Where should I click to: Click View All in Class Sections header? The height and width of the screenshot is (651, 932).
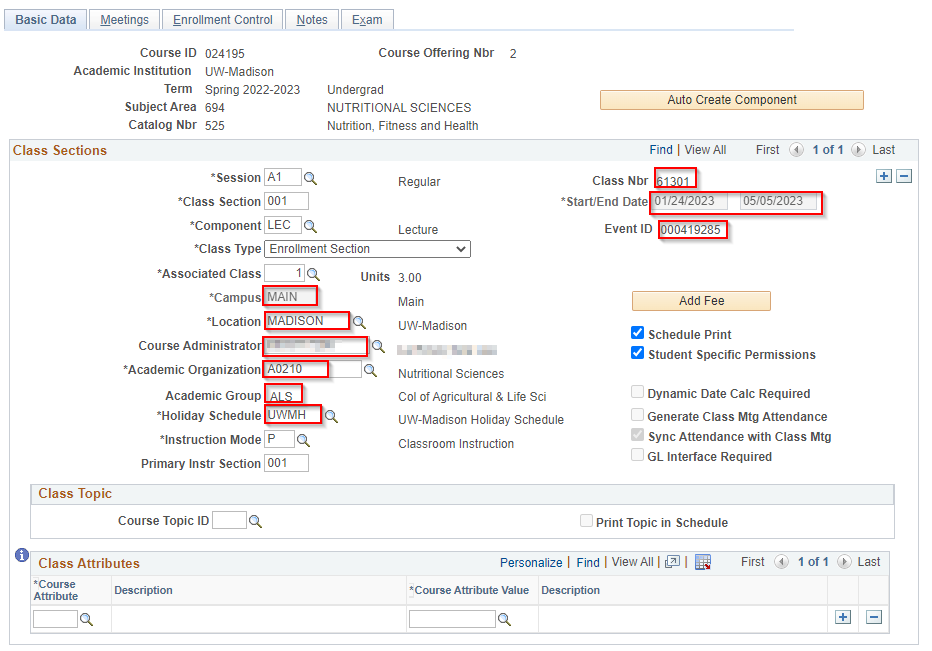point(706,150)
